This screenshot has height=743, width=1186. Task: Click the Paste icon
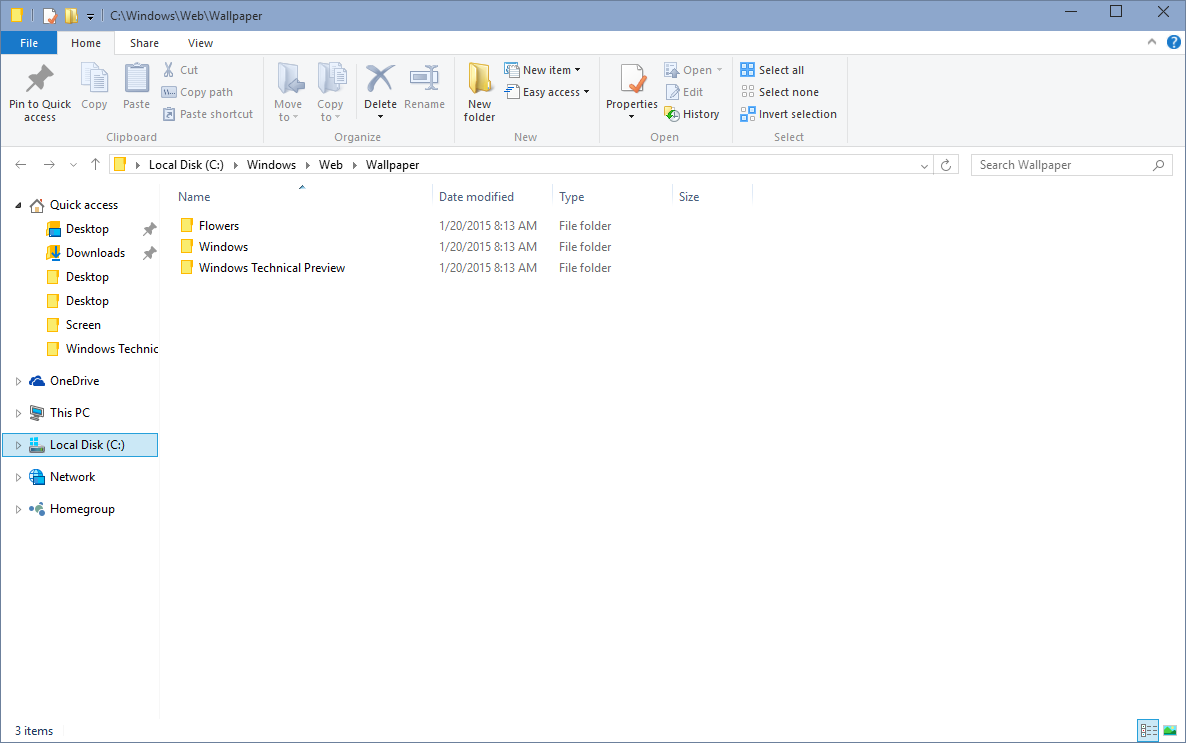(136, 85)
